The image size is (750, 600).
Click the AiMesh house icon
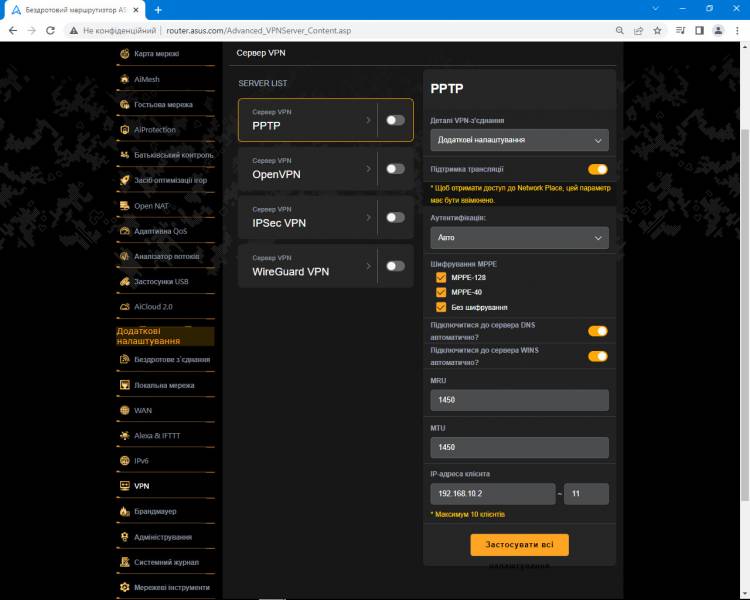(125, 79)
